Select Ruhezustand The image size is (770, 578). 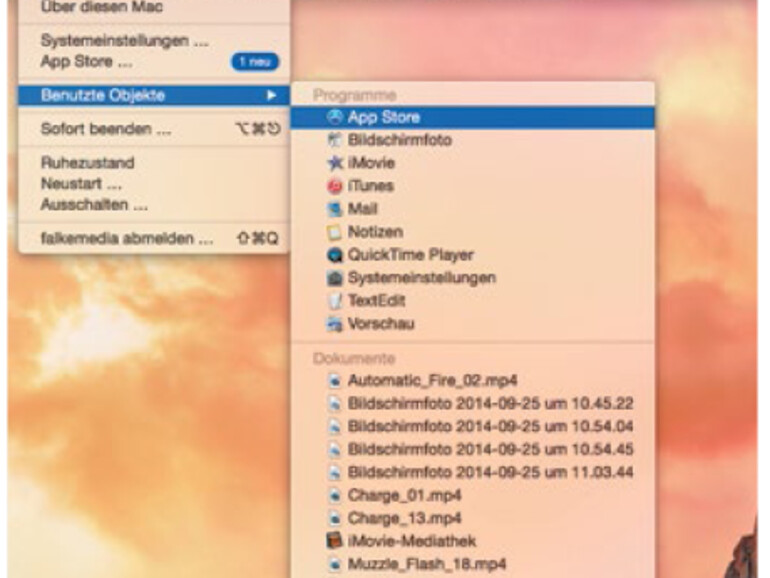(x=154, y=163)
